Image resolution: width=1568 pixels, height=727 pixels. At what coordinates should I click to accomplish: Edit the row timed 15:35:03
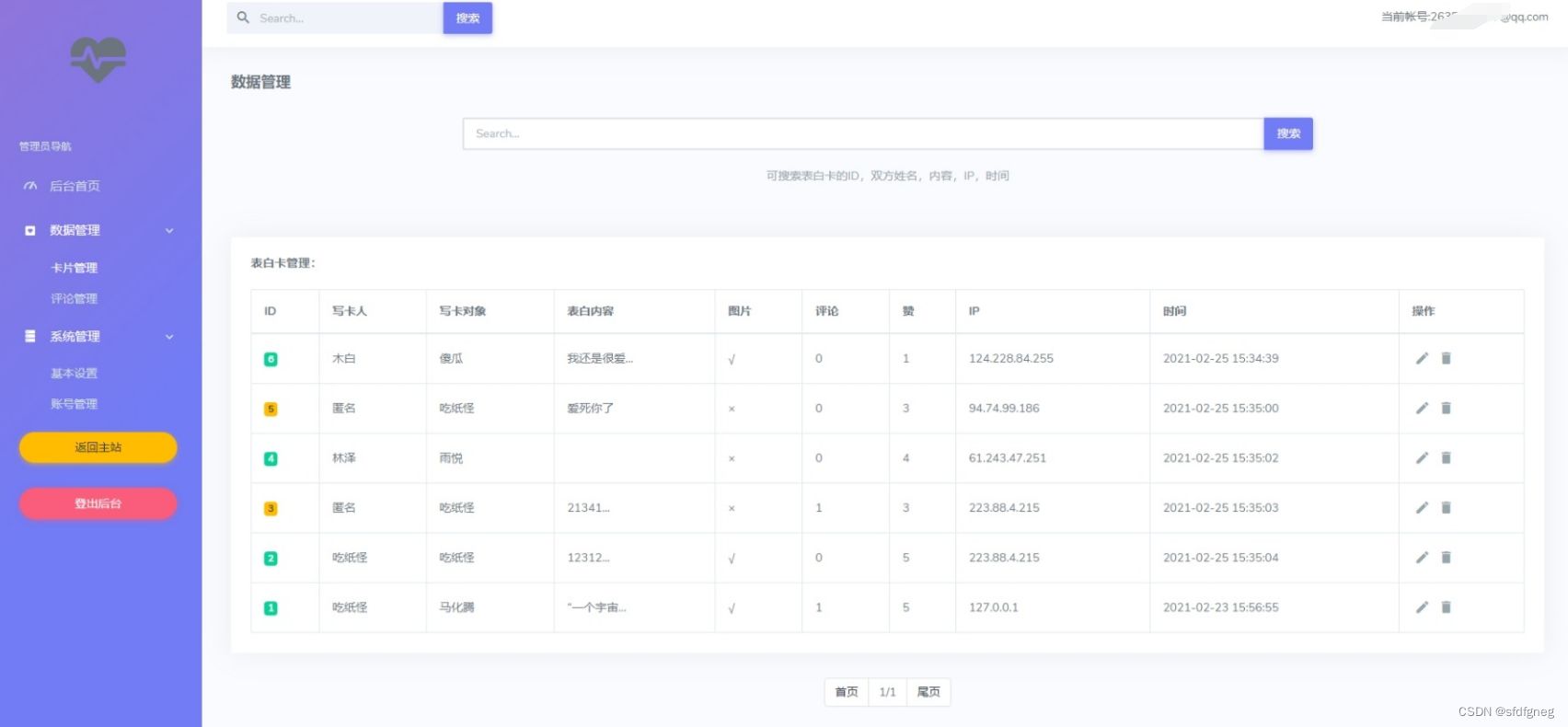(1422, 507)
